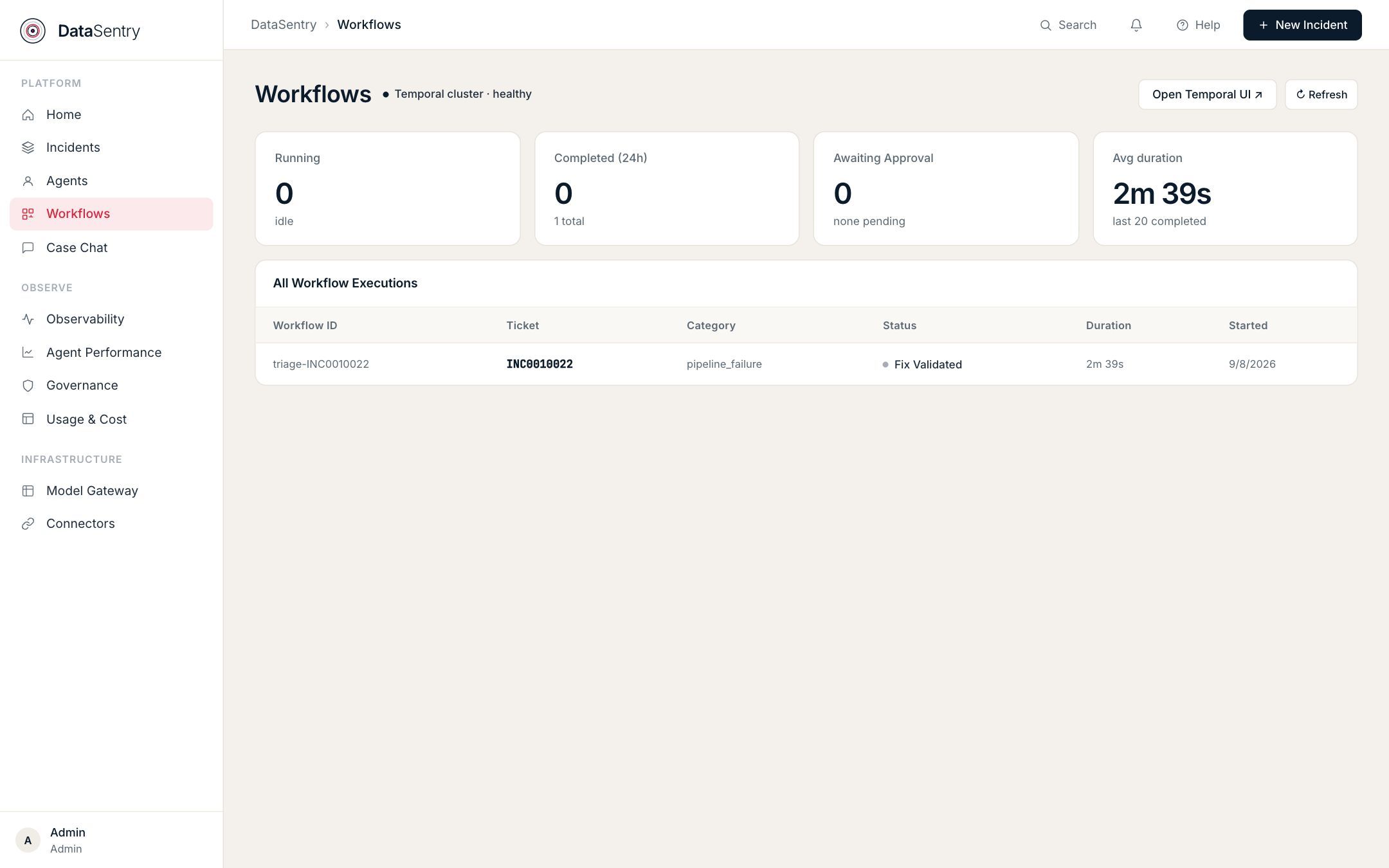Navigate to Agents
The height and width of the screenshot is (868, 1389).
click(x=111, y=181)
